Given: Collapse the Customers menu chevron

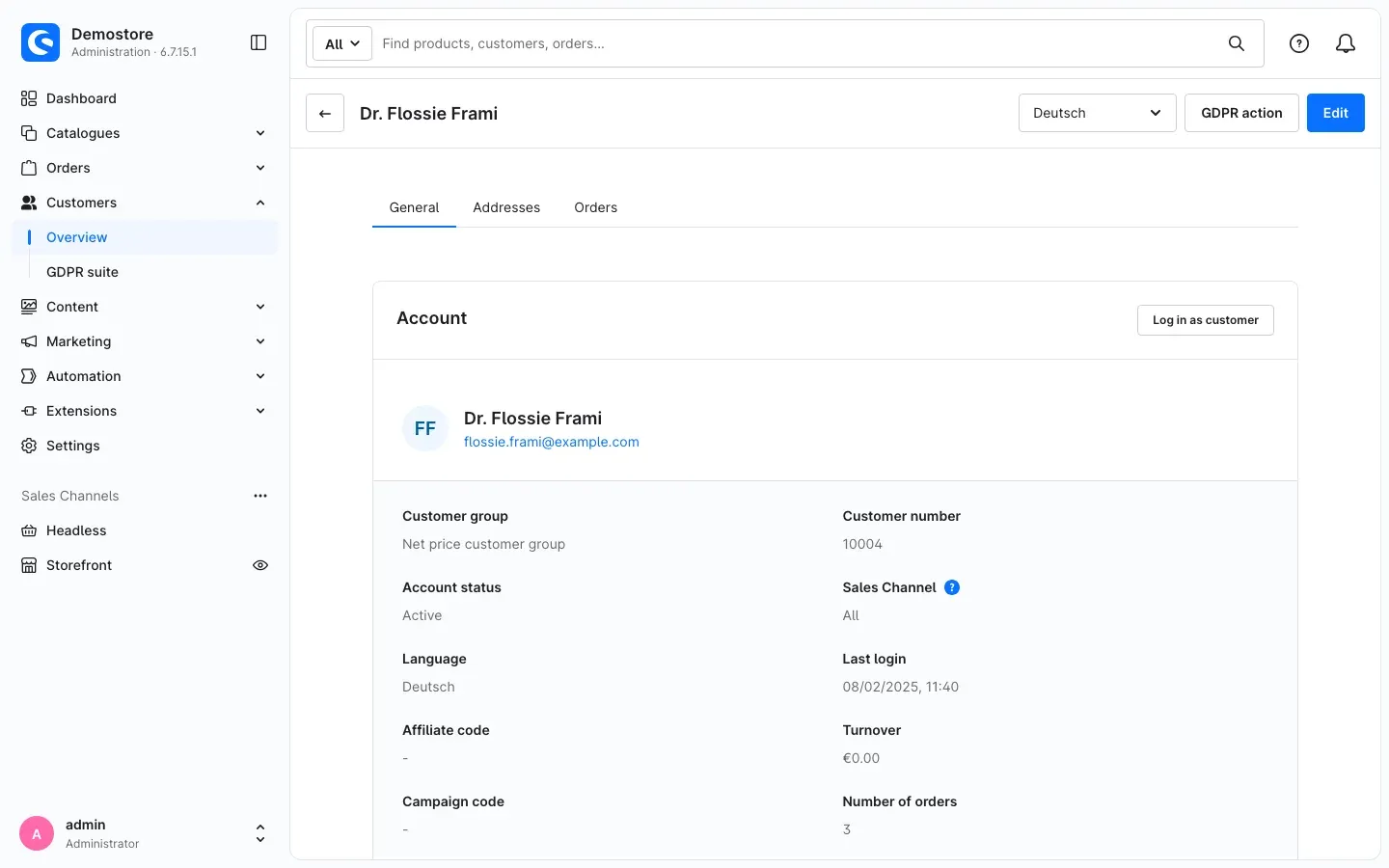Looking at the screenshot, I should tap(260, 203).
